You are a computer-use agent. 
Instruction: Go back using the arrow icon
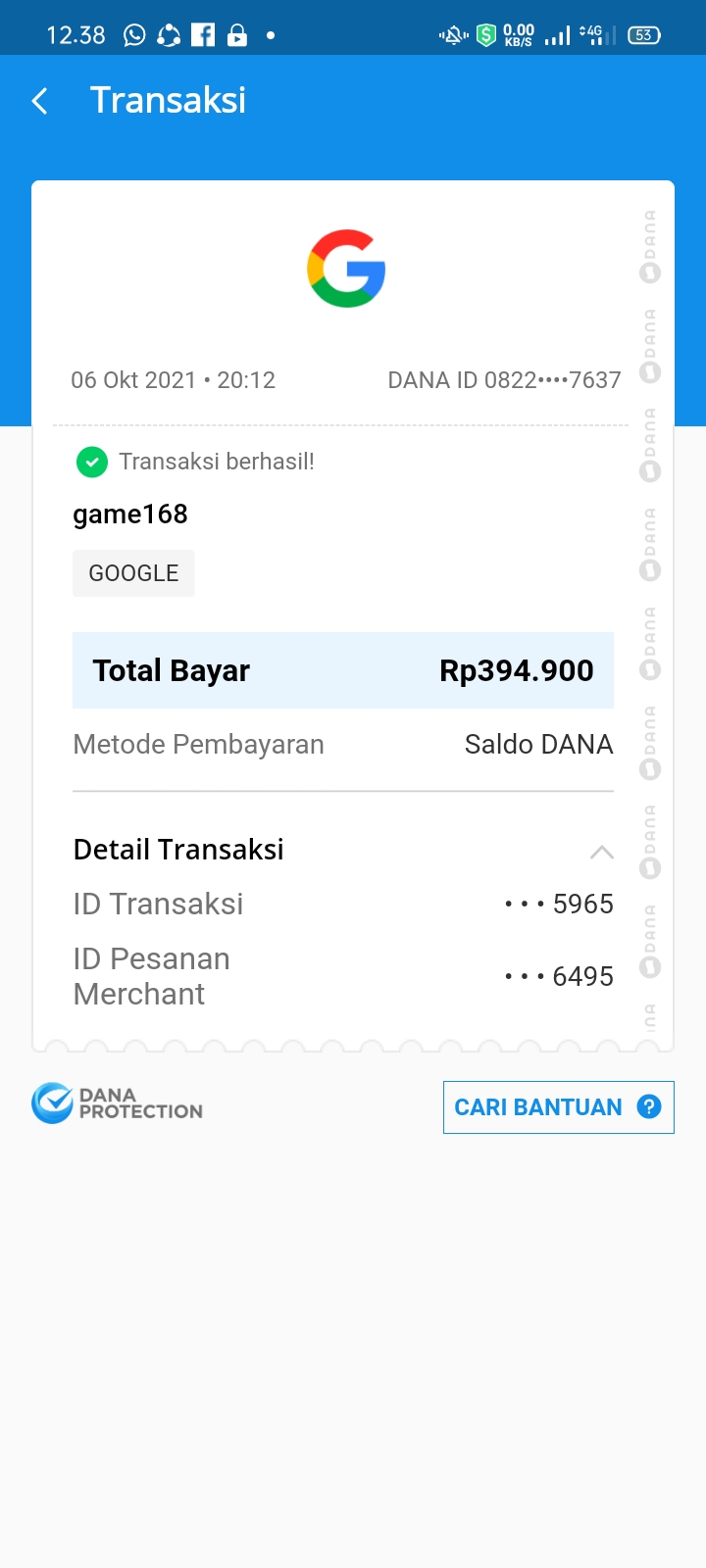pyautogui.click(x=40, y=101)
